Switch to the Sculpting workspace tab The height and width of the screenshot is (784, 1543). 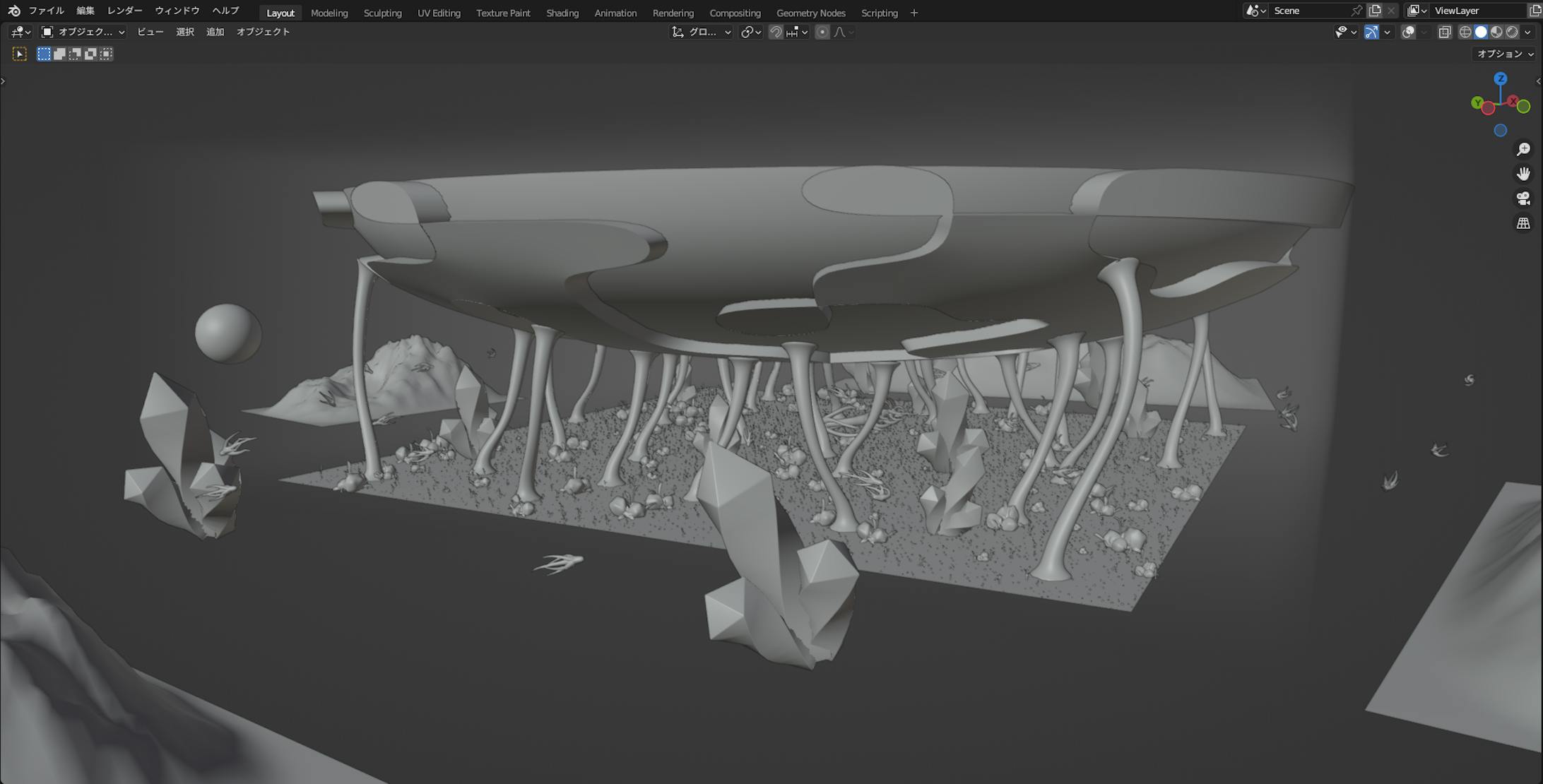click(x=383, y=13)
